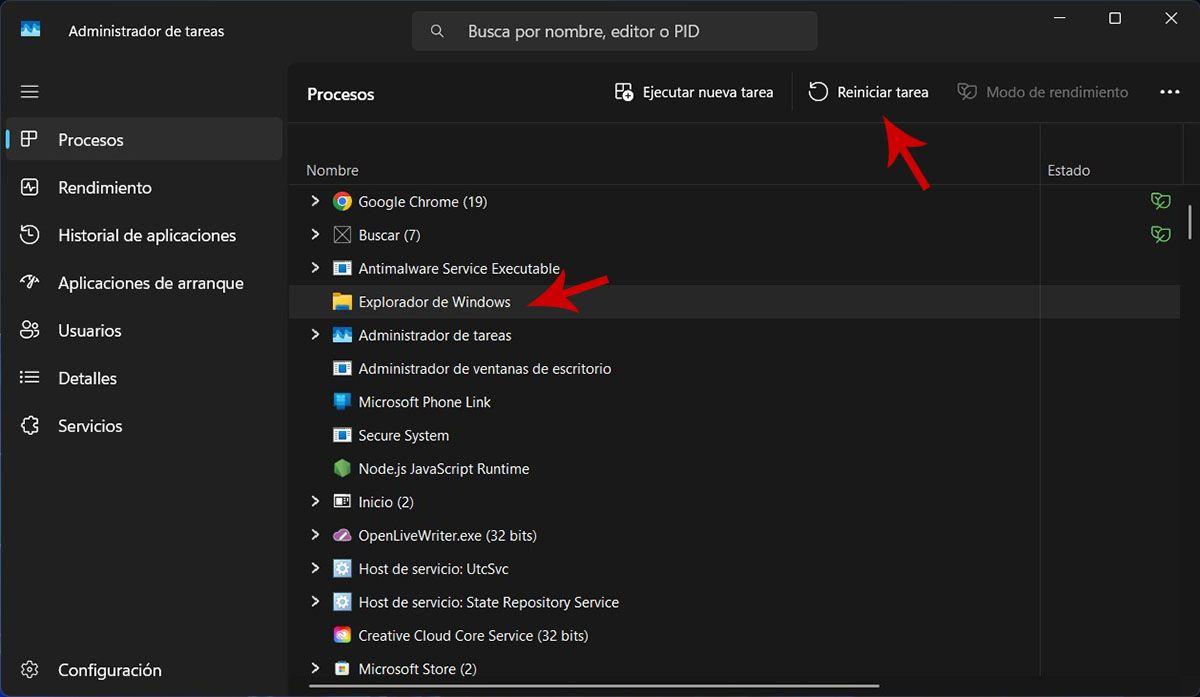This screenshot has width=1200, height=697.
Task: Expand the Administrador de tareas process row
Action: 315,335
